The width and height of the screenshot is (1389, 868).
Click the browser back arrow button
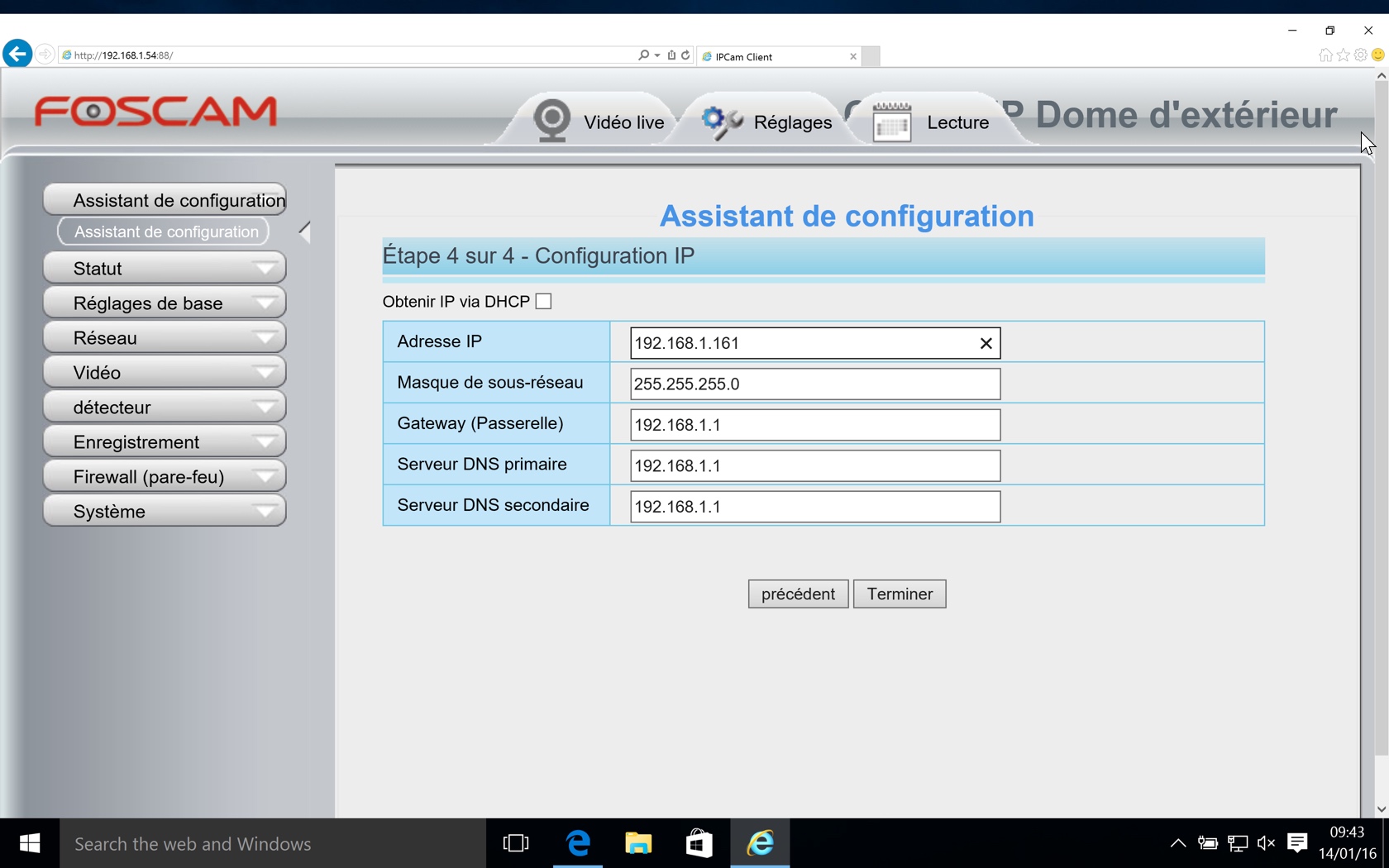[17, 55]
